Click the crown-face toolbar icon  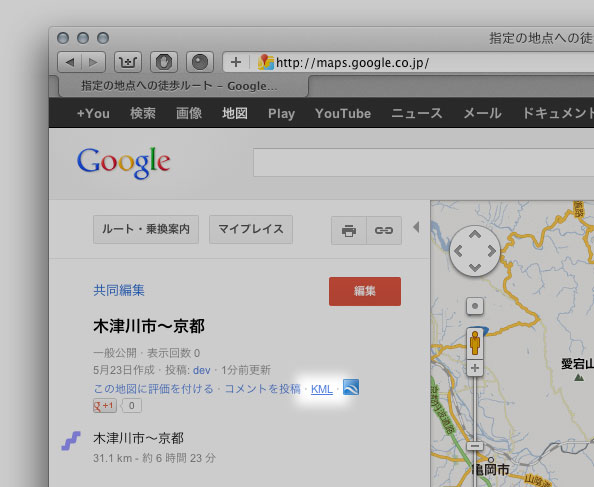pos(128,62)
